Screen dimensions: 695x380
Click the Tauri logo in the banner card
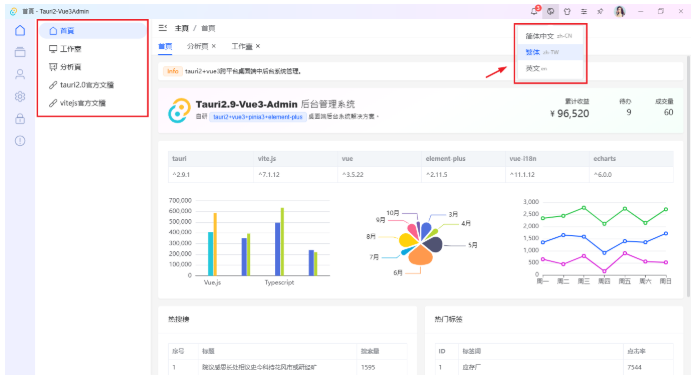tap(180, 110)
